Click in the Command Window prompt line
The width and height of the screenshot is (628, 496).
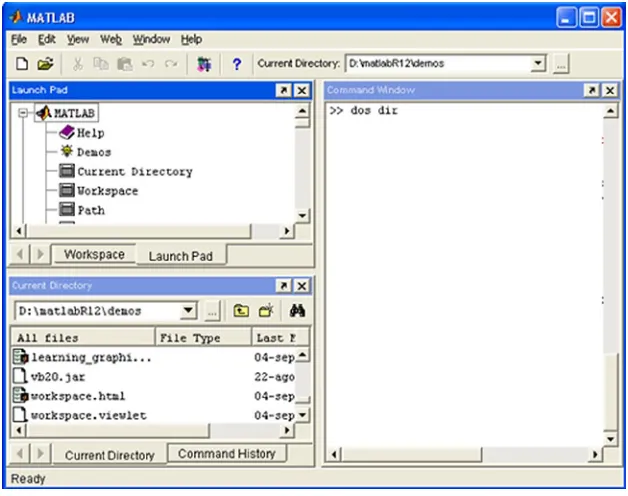tap(465, 111)
